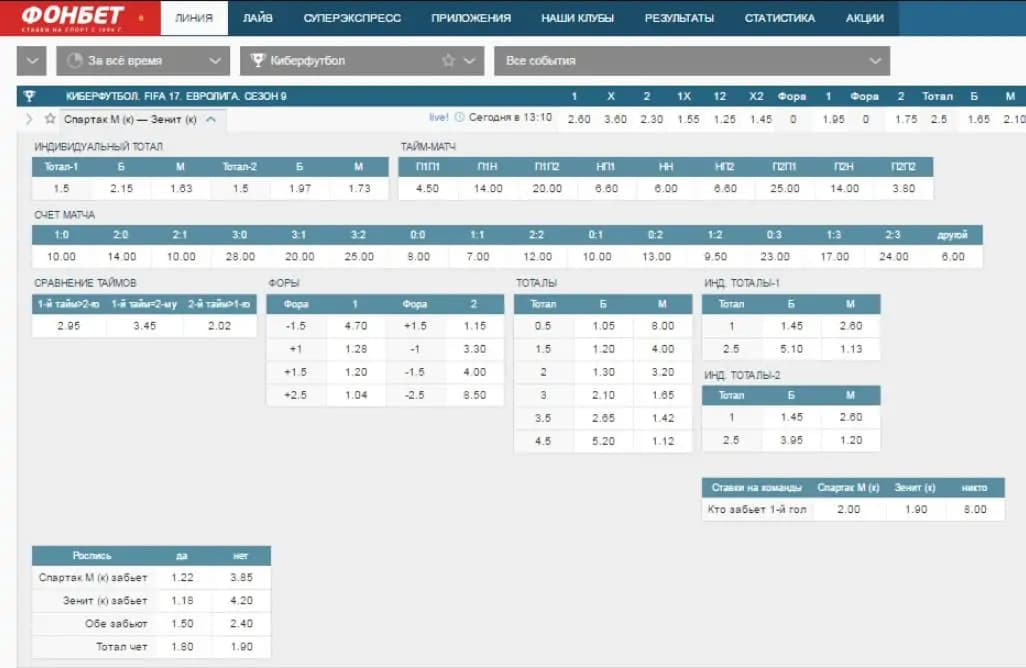Select 'другой' score odds 6.00

pos(953,256)
